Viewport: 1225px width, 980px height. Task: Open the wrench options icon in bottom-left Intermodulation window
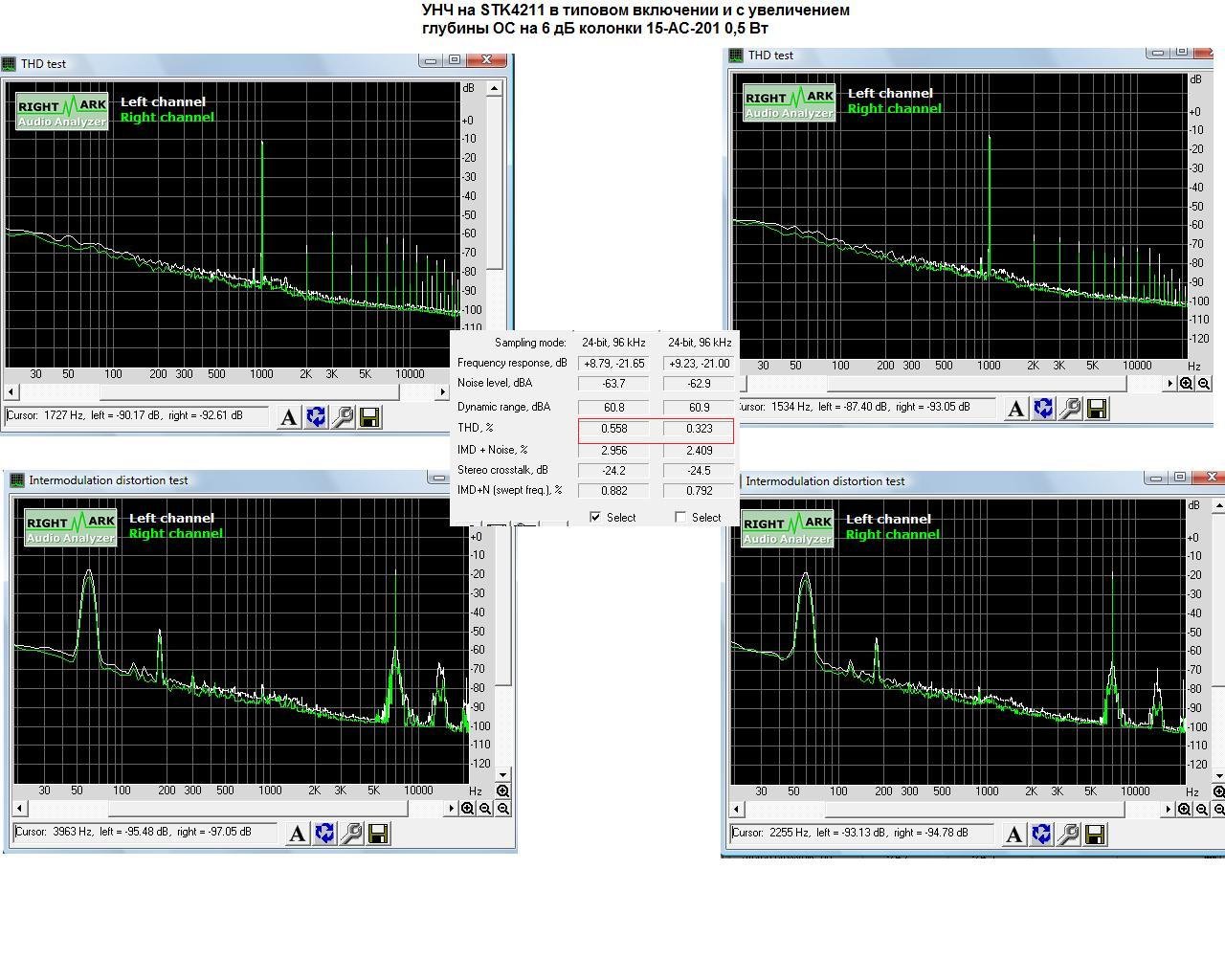tap(351, 834)
